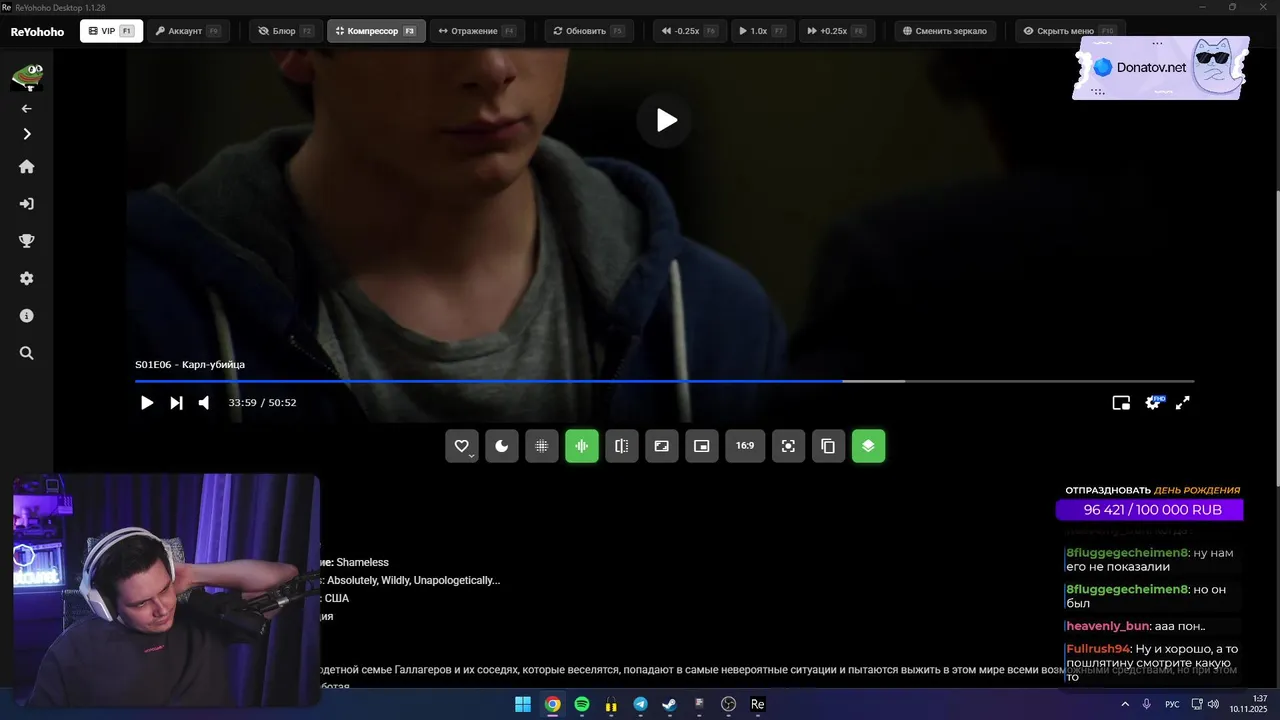The height and width of the screenshot is (720, 1280).
Task: Toggle the Компрессор F3 button
Action: coord(376,31)
